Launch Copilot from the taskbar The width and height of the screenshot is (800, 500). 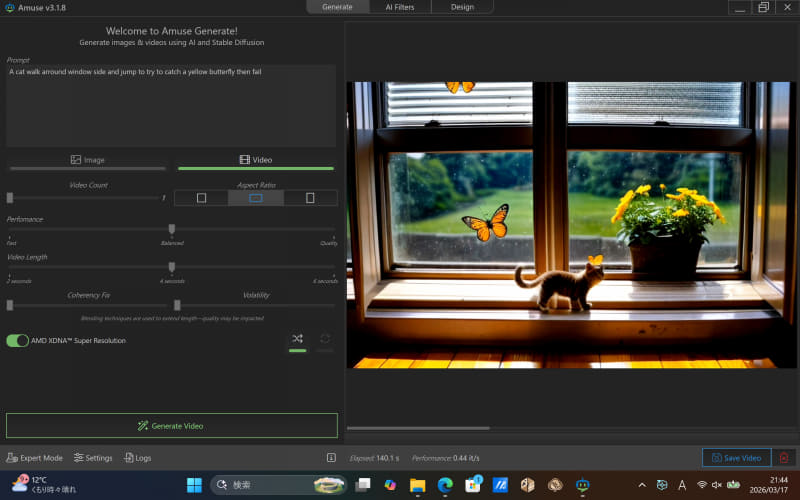(390, 485)
